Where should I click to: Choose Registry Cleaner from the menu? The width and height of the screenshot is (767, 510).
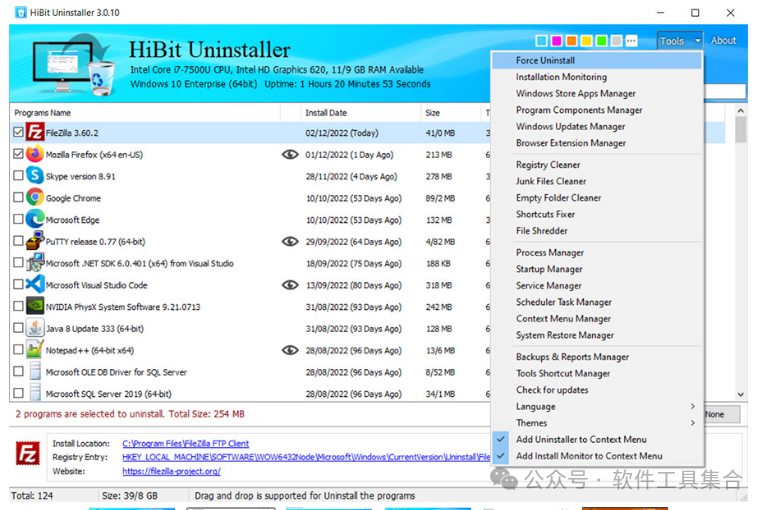coord(597,165)
